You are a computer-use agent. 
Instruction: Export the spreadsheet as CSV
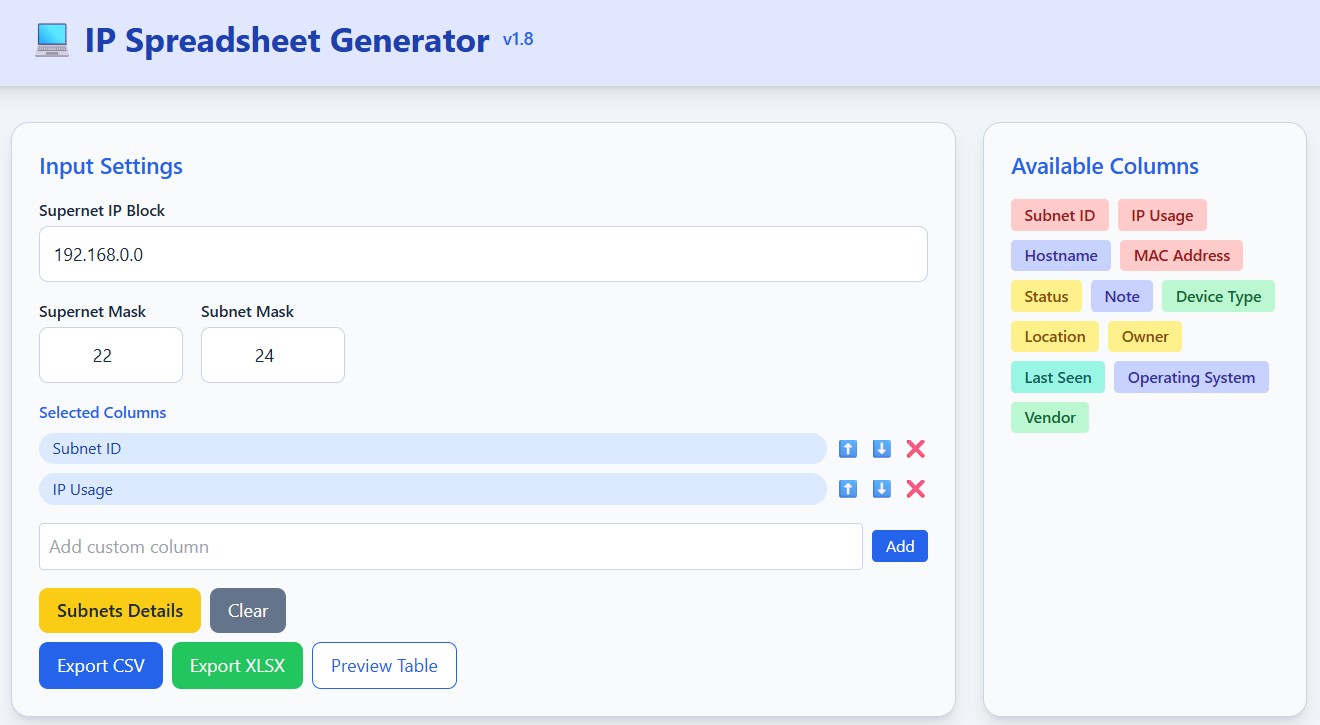coord(101,666)
